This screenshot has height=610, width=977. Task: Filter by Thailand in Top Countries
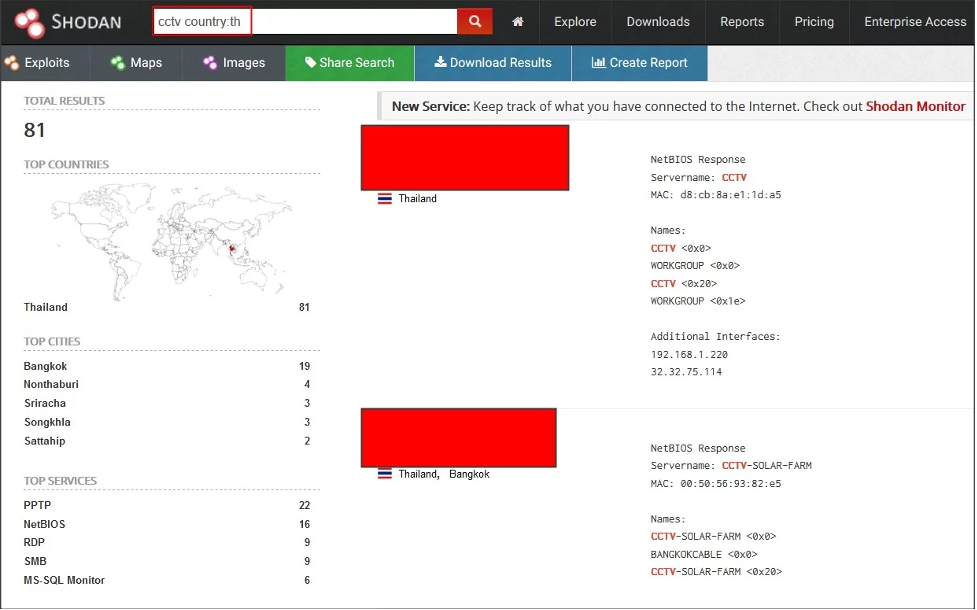(45, 307)
